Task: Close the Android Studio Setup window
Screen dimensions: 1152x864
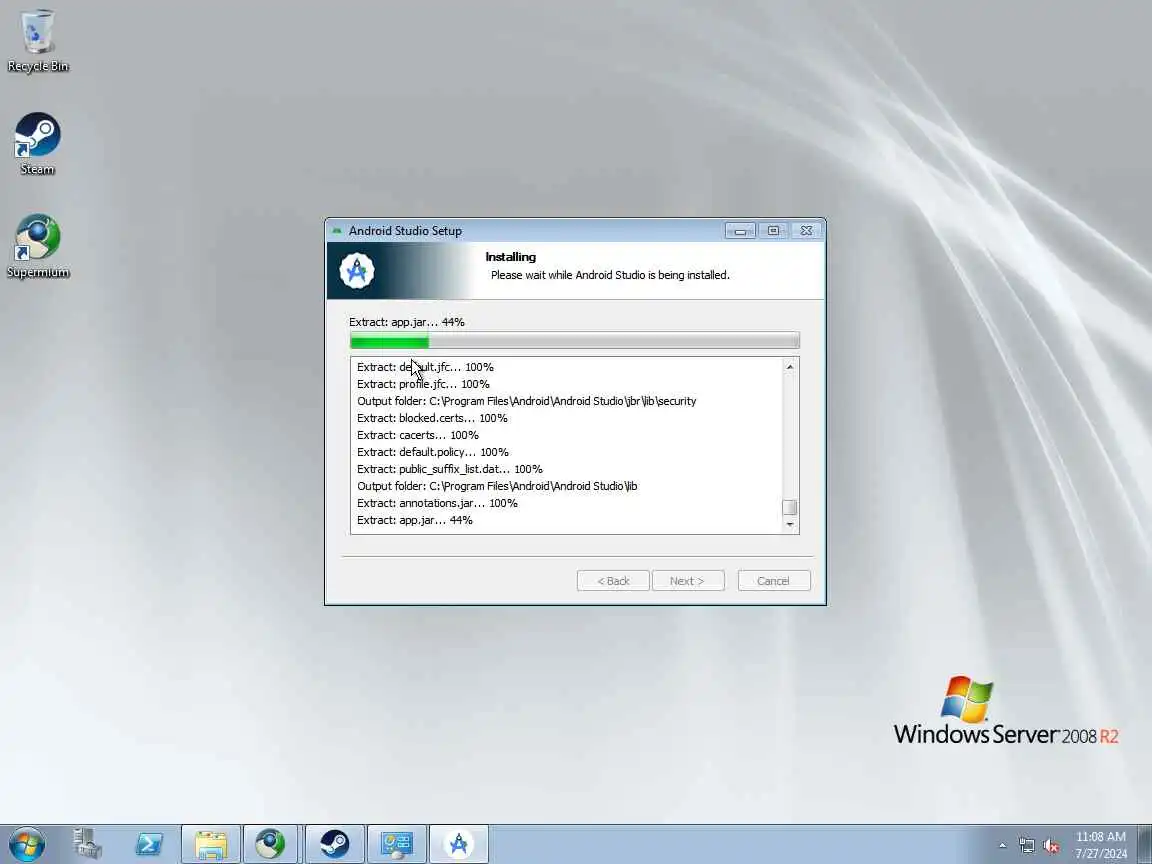Action: coord(806,231)
